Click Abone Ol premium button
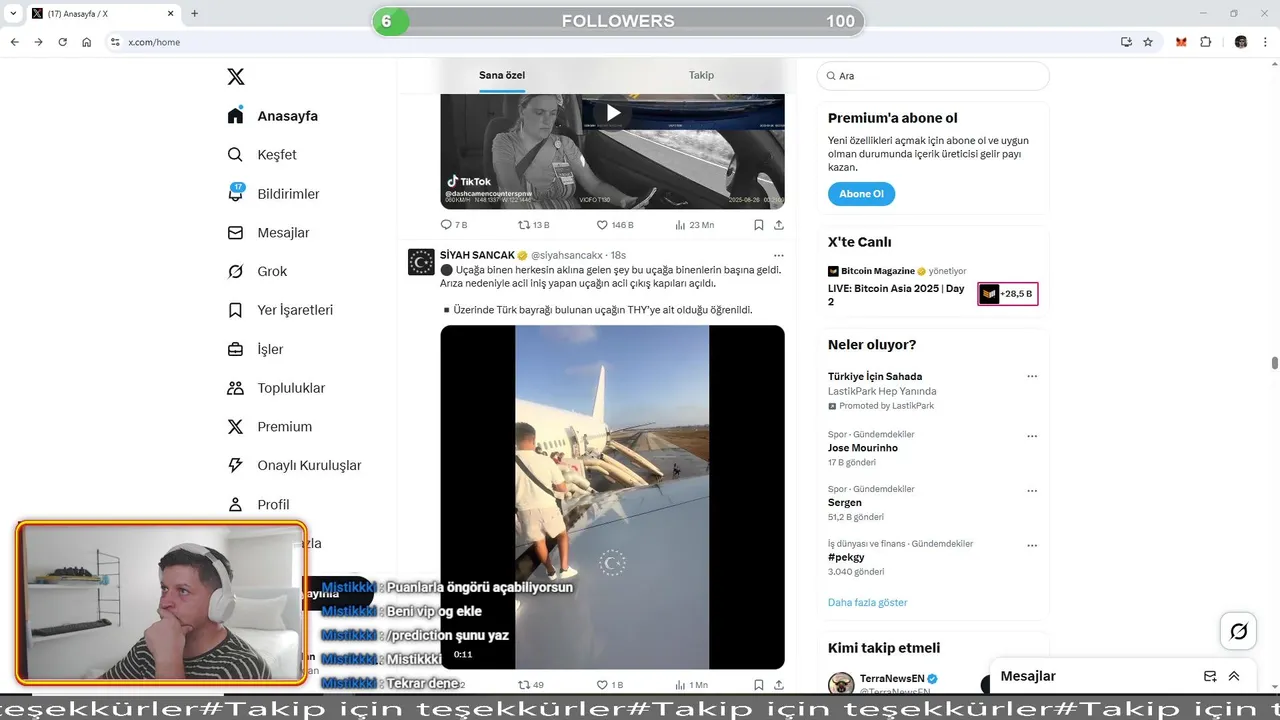The width and height of the screenshot is (1280, 720). [x=861, y=194]
